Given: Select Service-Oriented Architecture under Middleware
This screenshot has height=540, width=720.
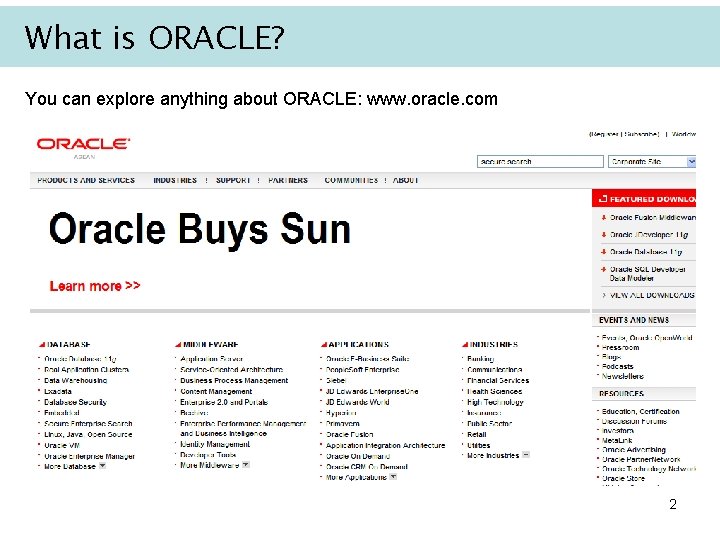Looking at the screenshot, I should (232, 370).
